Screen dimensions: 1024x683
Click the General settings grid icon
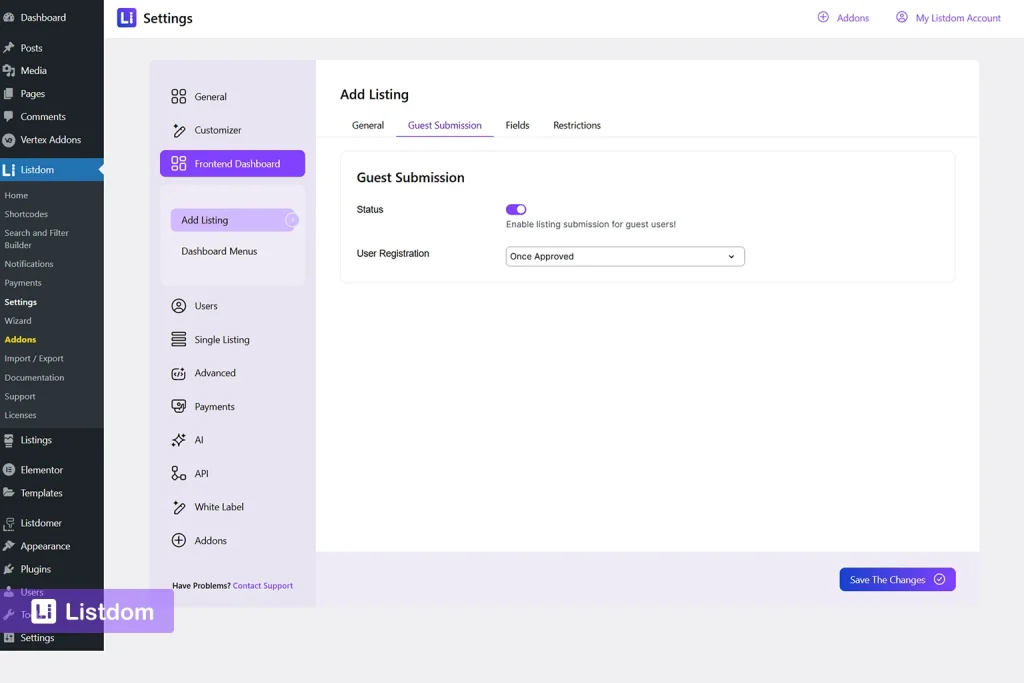click(x=178, y=97)
